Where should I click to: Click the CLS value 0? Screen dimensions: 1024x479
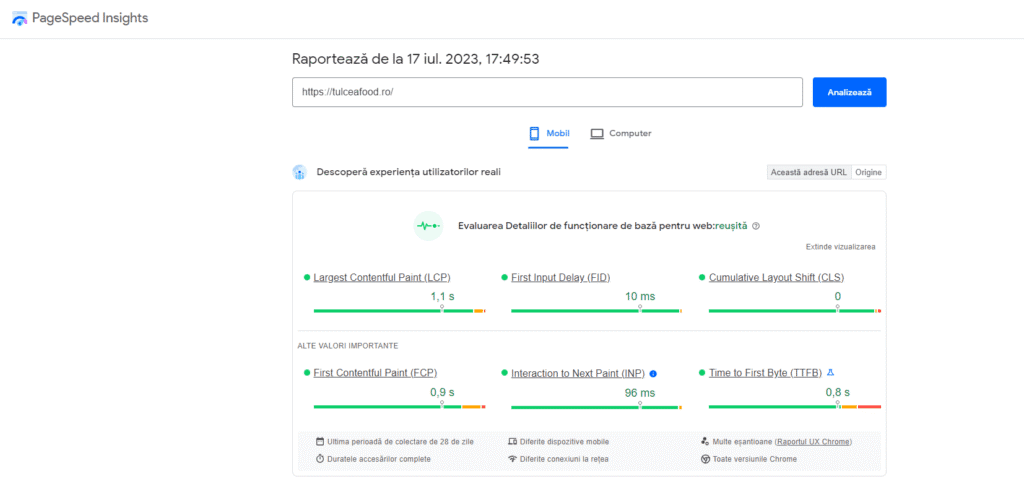837,297
